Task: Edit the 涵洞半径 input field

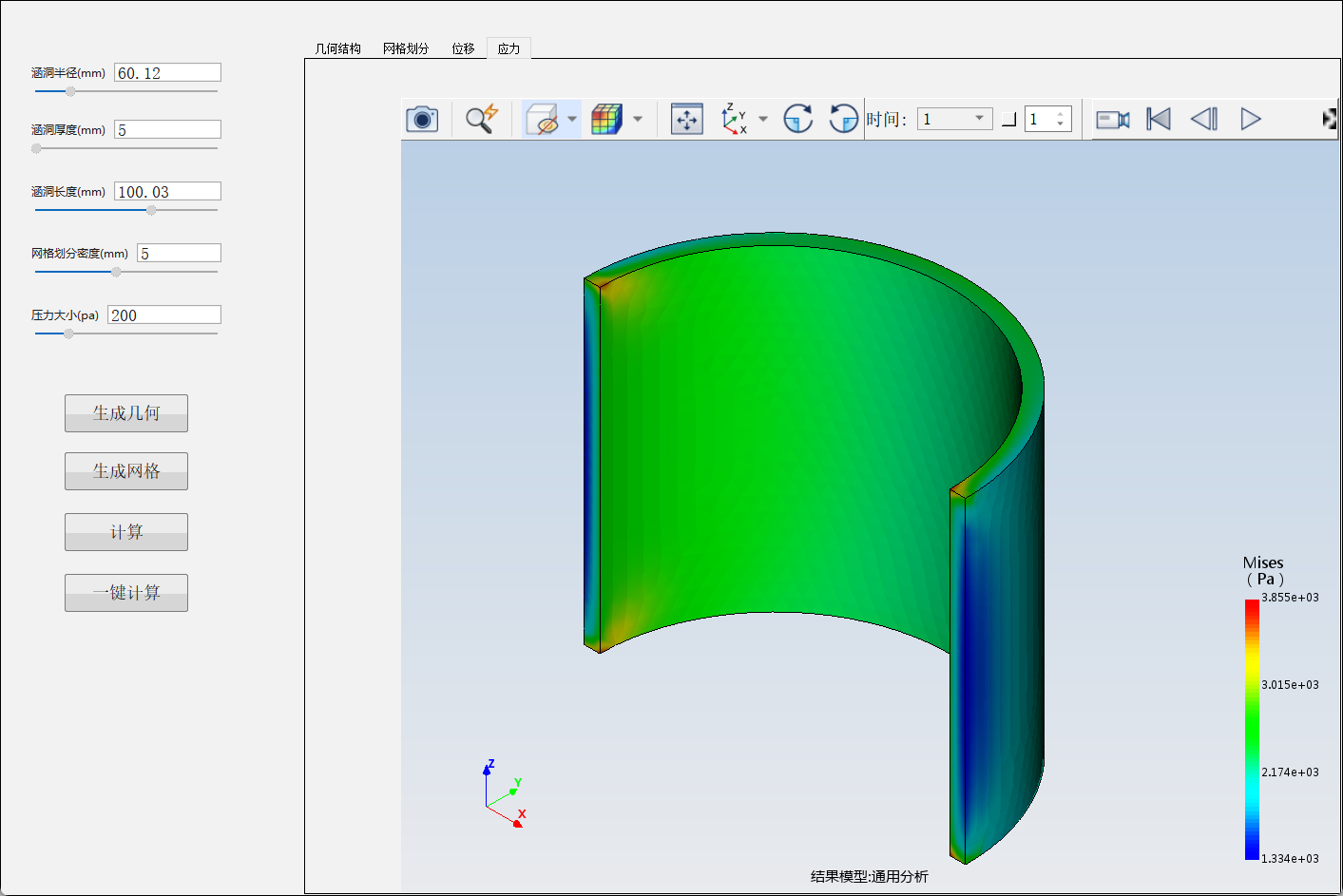Action: (167, 72)
